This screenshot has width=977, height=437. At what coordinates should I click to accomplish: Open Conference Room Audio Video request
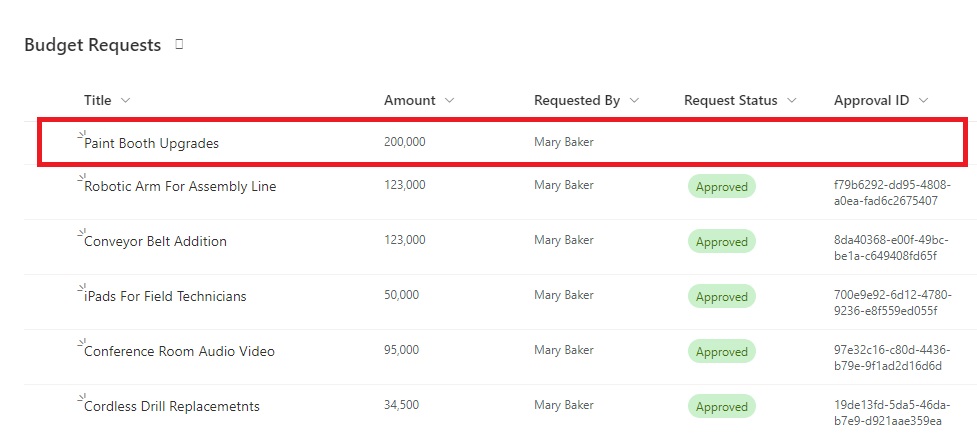pos(179,351)
